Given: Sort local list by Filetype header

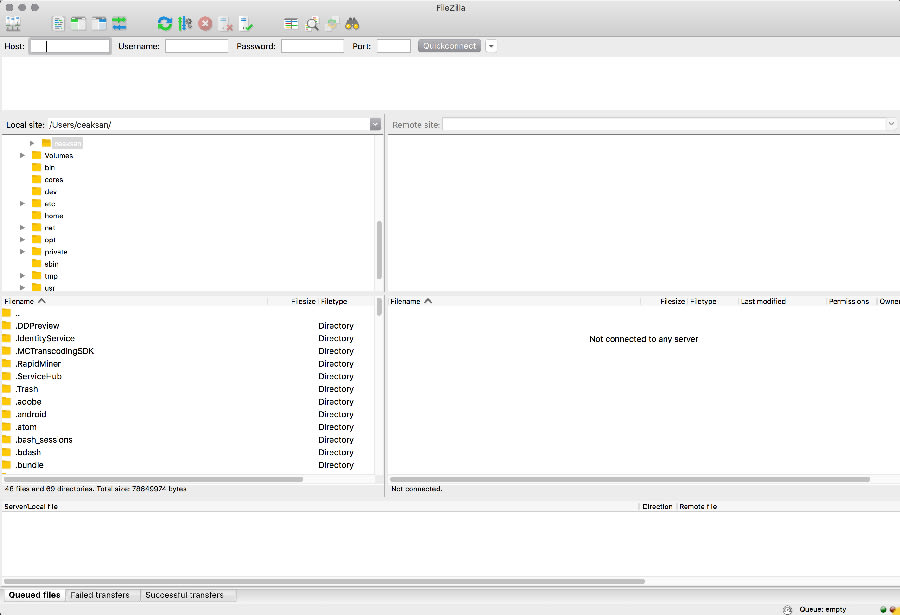Looking at the screenshot, I should coord(346,301).
